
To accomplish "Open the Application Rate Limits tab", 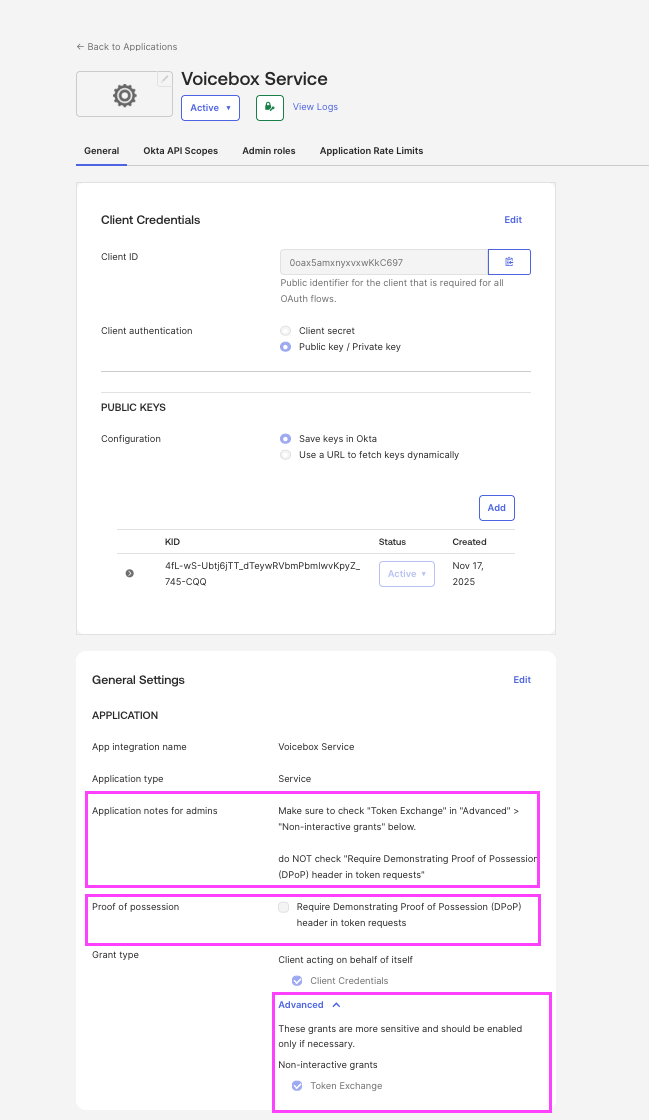I will [x=371, y=151].
